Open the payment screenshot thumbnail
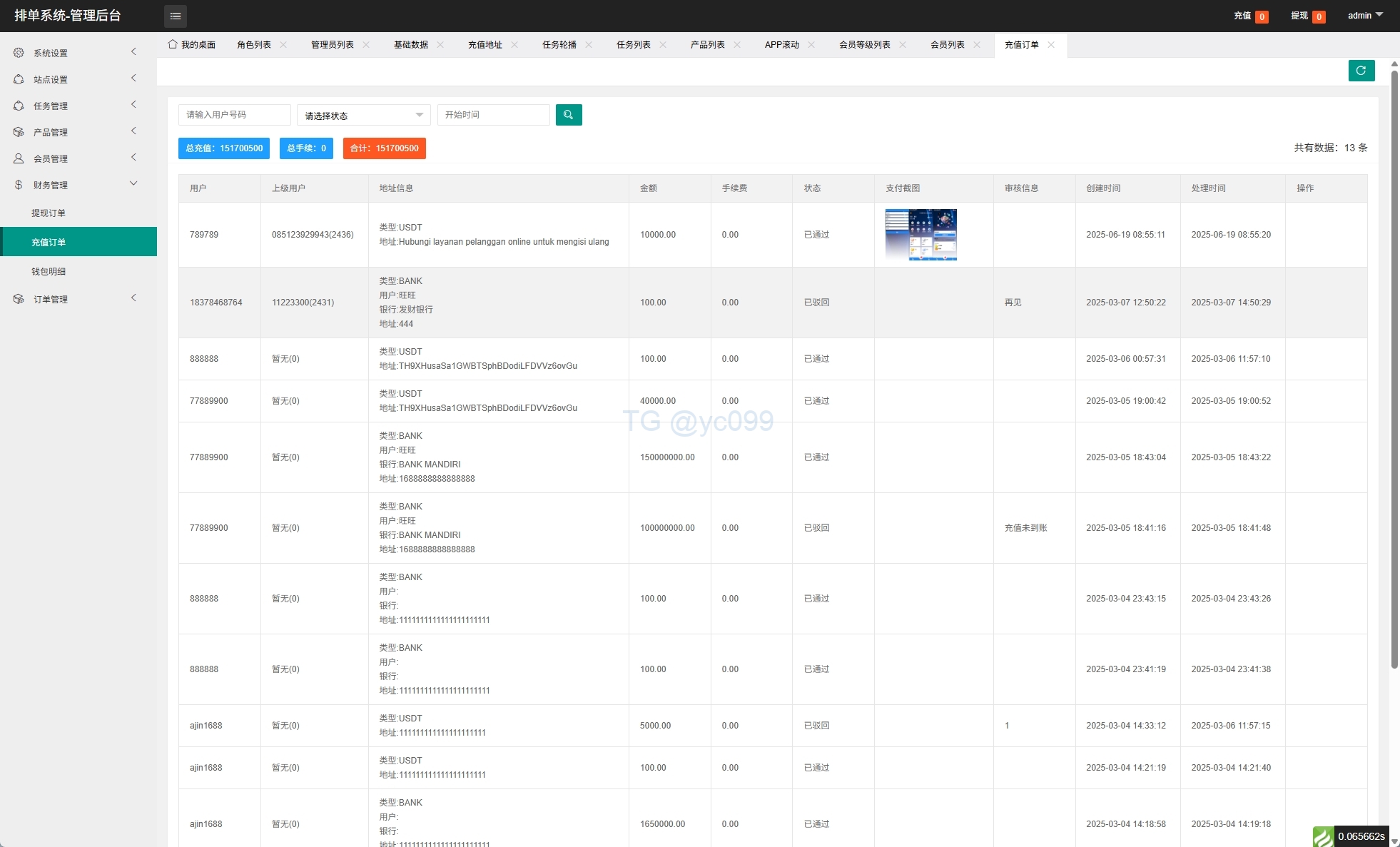This screenshot has width=1400, height=847. click(920, 235)
